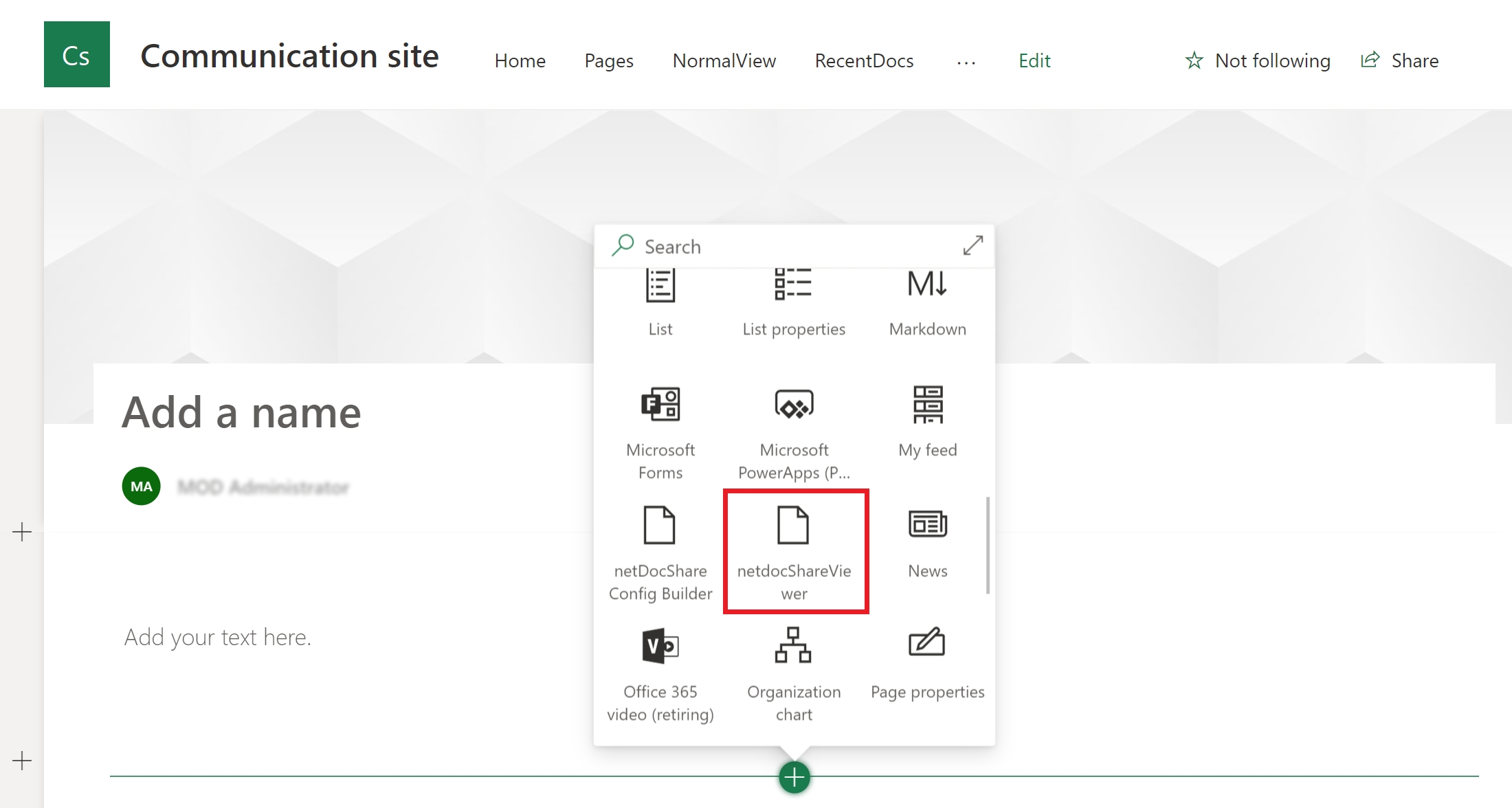Insert the News web part
The height and width of the screenshot is (808, 1512).
pyautogui.click(x=927, y=543)
